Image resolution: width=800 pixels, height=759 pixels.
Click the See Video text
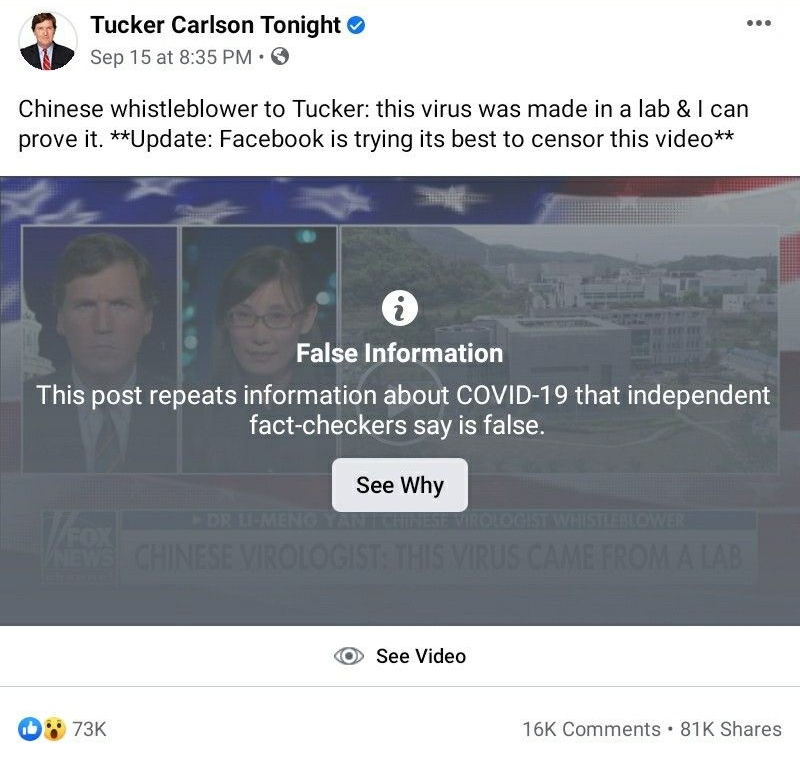(x=420, y=656)
